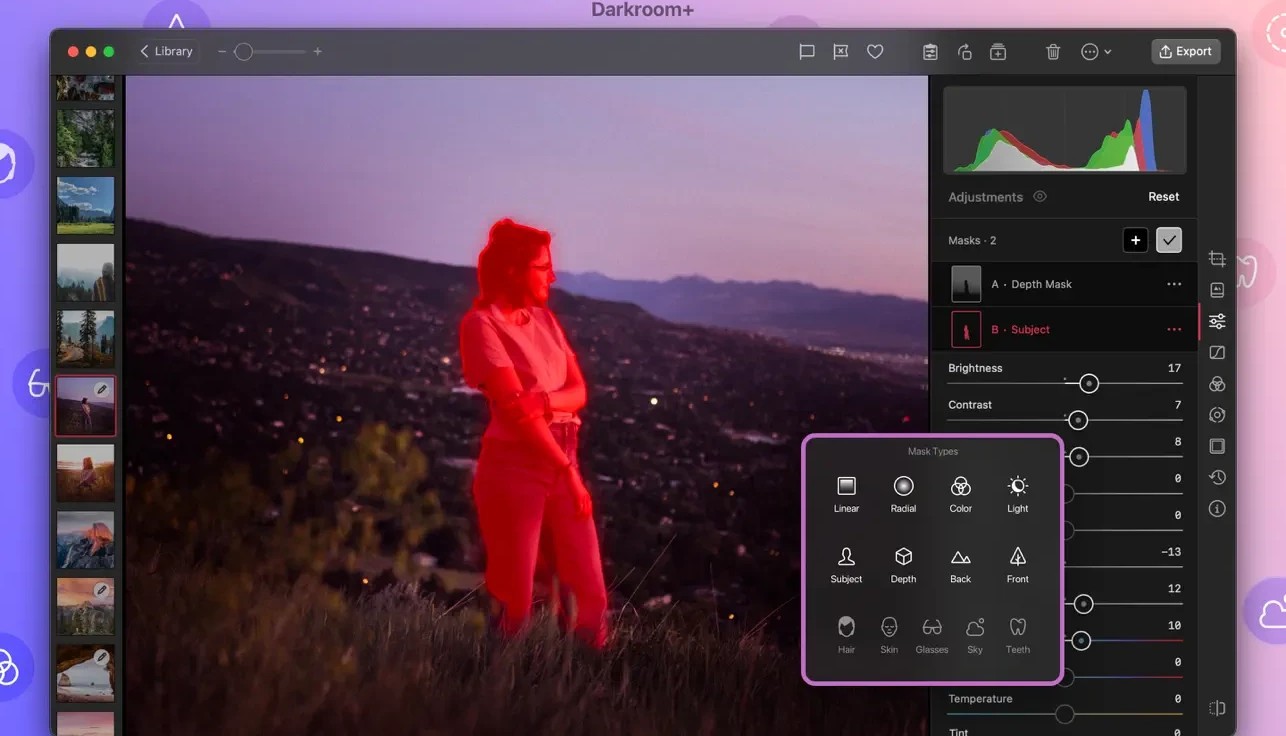Select the winding road trees thumbnail
The image size is (1286, 736).
86,339
